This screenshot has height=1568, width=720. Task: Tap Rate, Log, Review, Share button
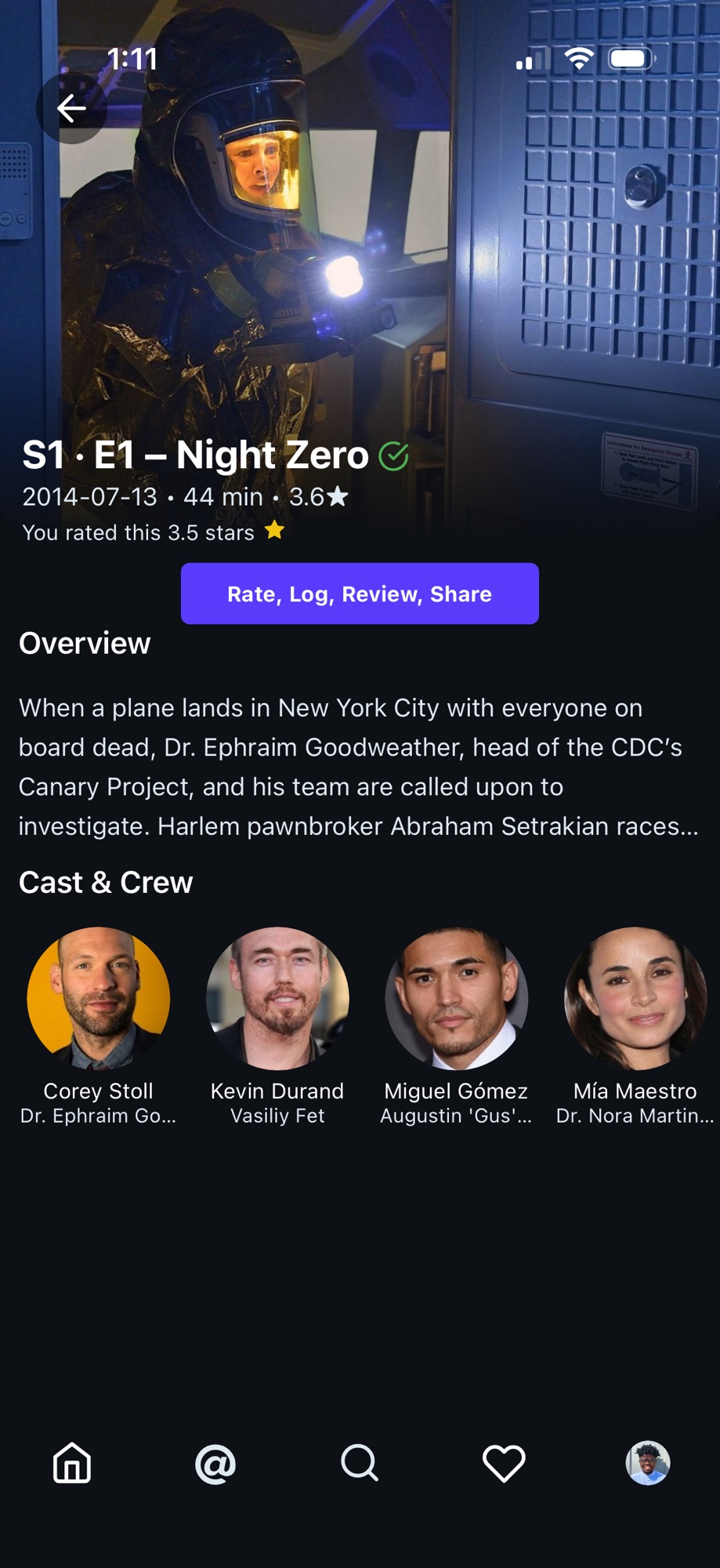[x=360, y=593]
